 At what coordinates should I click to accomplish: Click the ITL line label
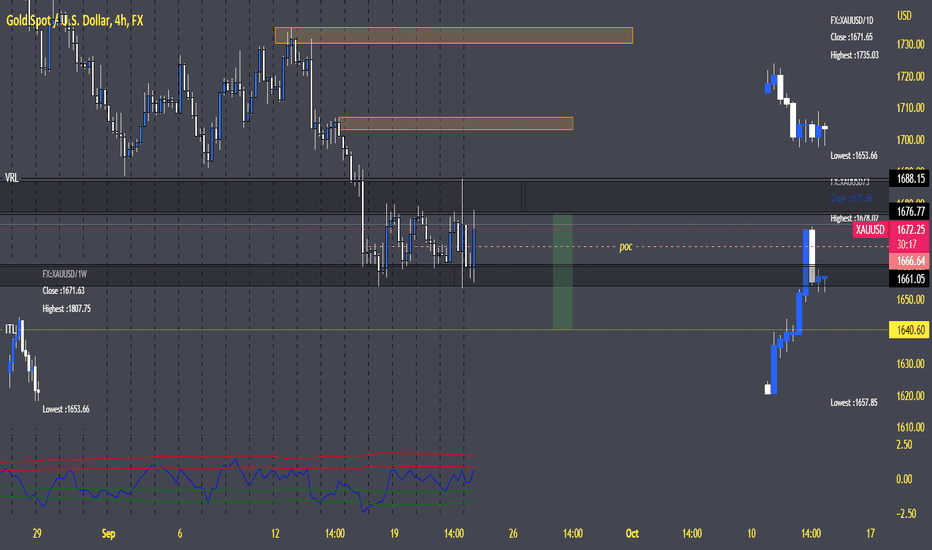coord(10,329)
